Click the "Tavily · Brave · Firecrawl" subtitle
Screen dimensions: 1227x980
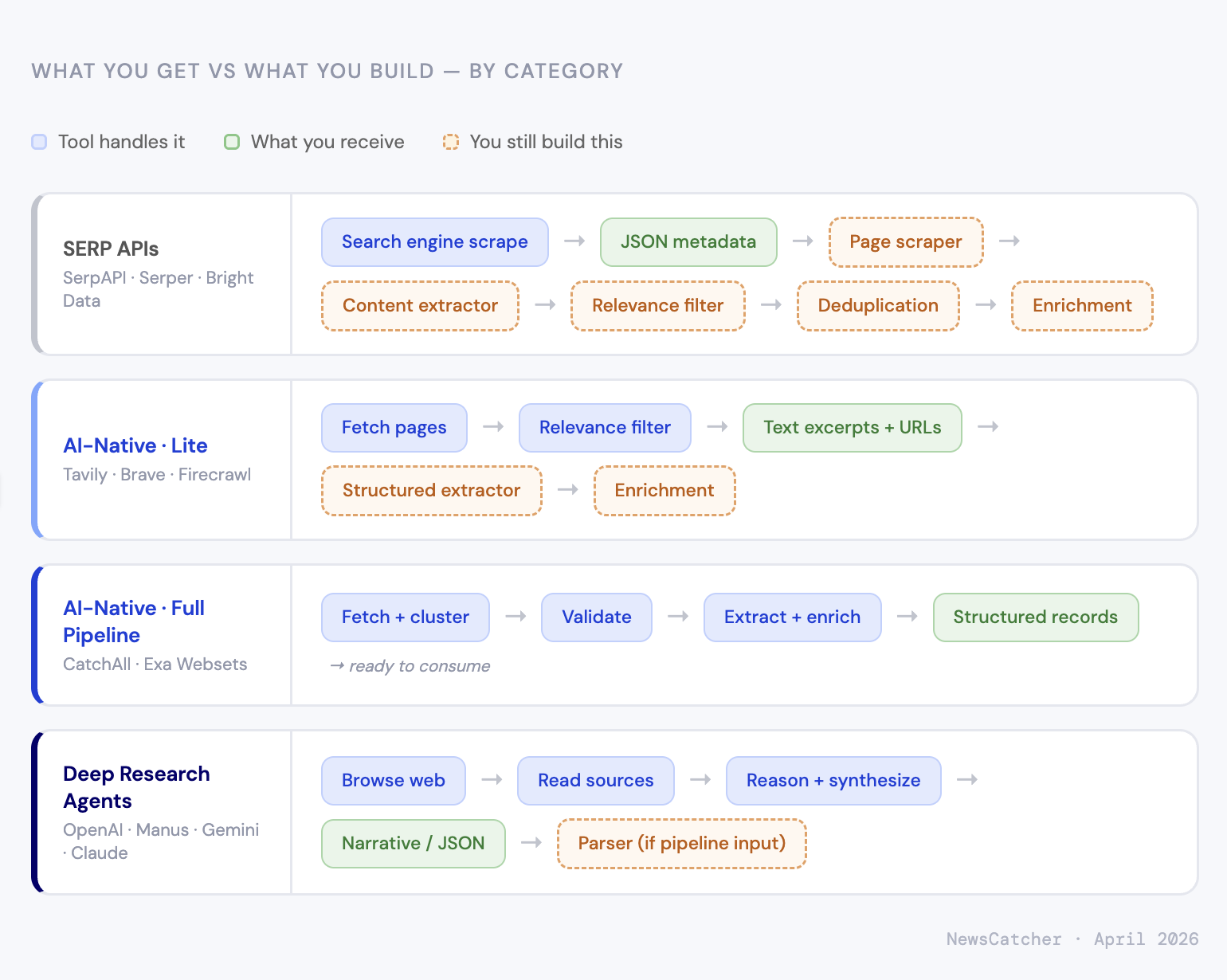(x=157, y=475)
